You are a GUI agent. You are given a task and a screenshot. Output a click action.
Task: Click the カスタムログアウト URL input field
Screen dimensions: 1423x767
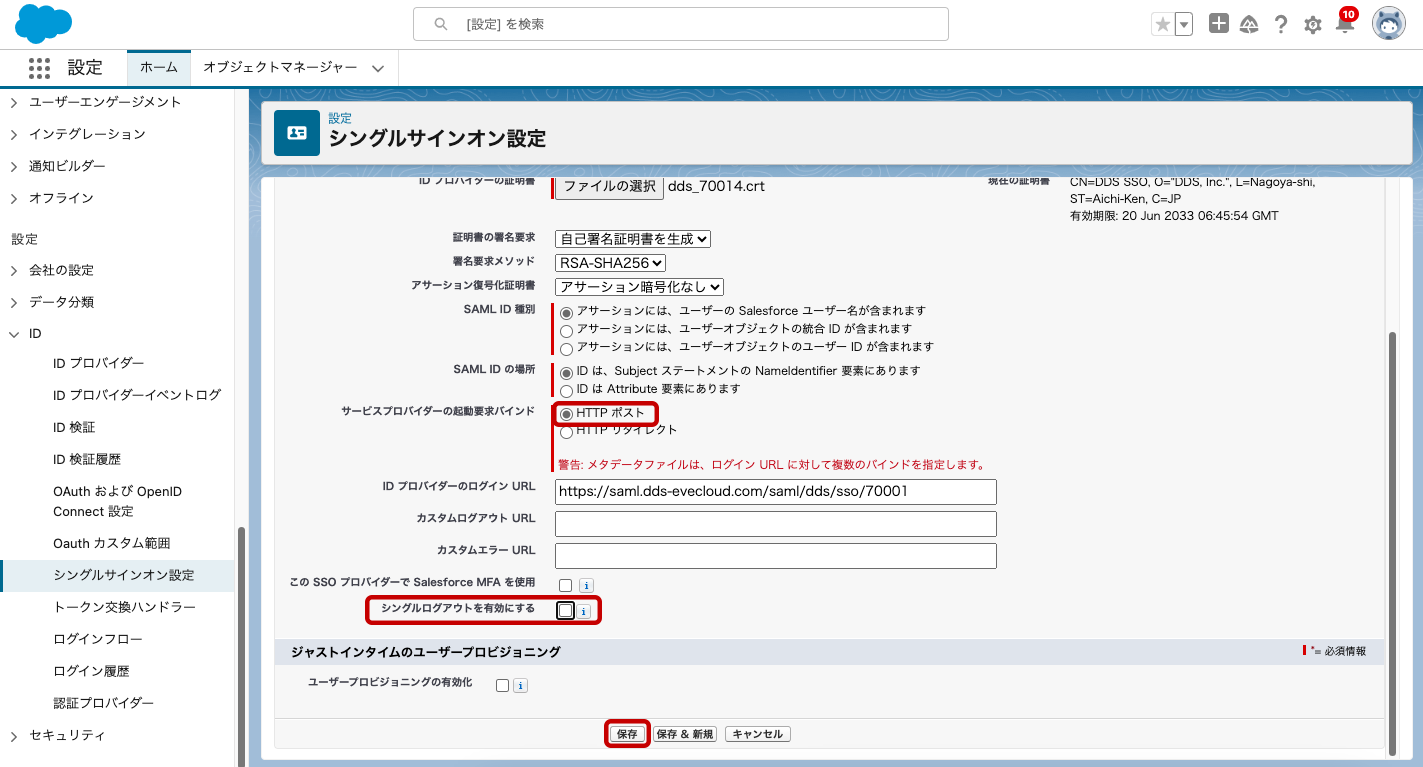pos(775,524)
